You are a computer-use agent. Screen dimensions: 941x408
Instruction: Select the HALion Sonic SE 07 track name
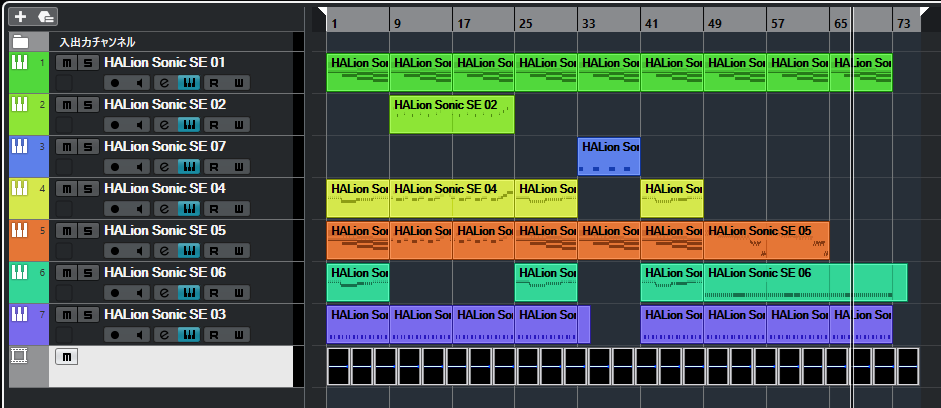click(165, 146)
